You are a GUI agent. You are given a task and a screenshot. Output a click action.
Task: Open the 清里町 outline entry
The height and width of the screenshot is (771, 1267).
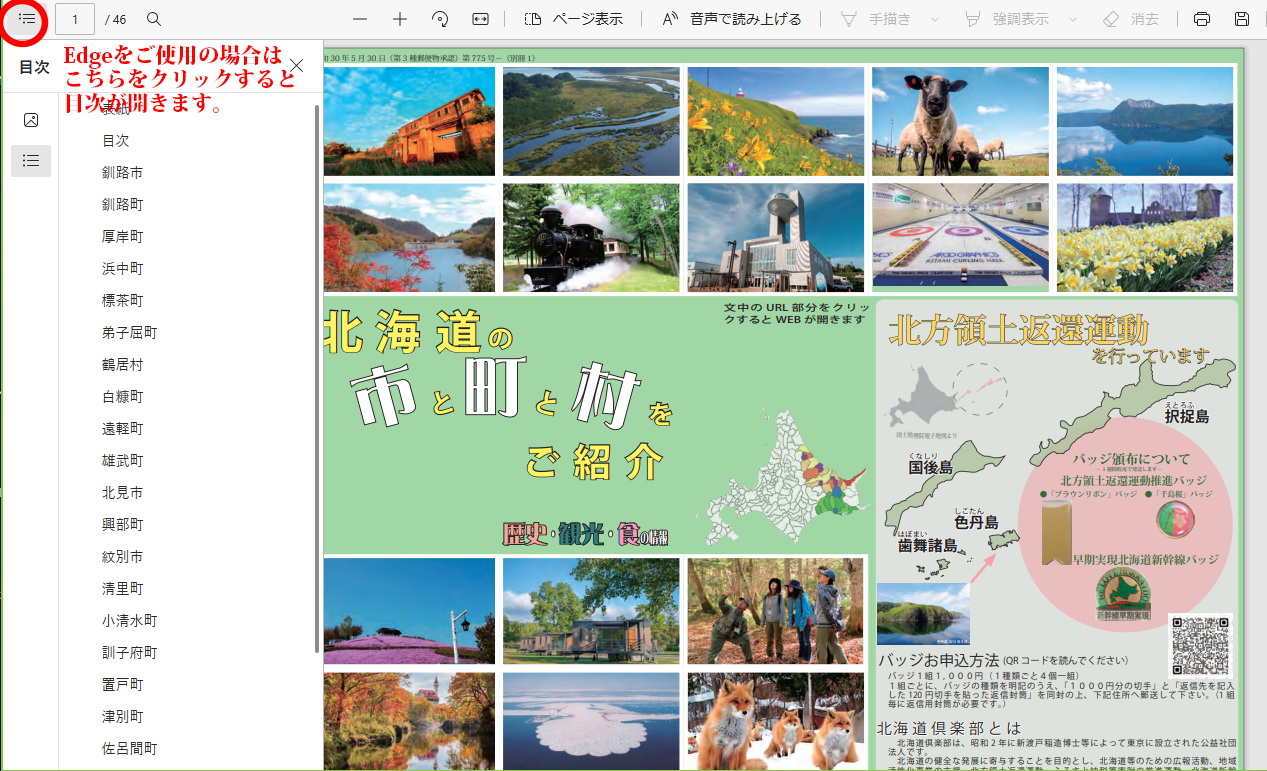tap(122, 589)
